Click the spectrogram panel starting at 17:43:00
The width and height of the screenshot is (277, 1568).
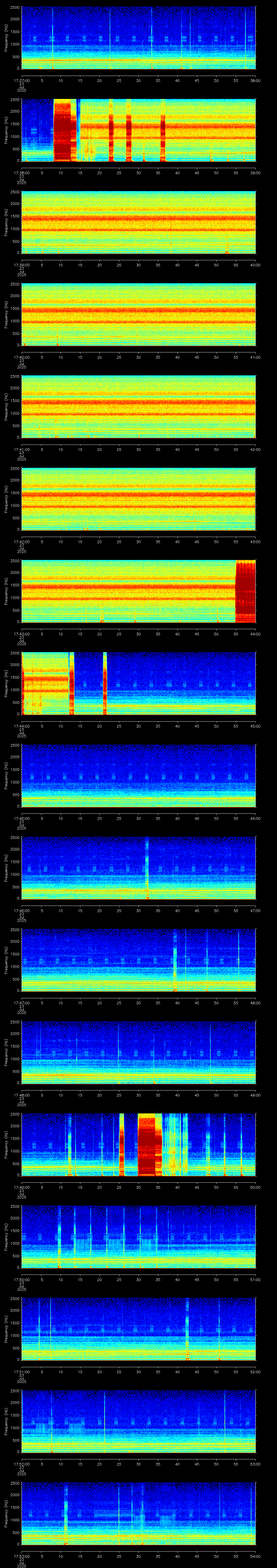[139, 592]
